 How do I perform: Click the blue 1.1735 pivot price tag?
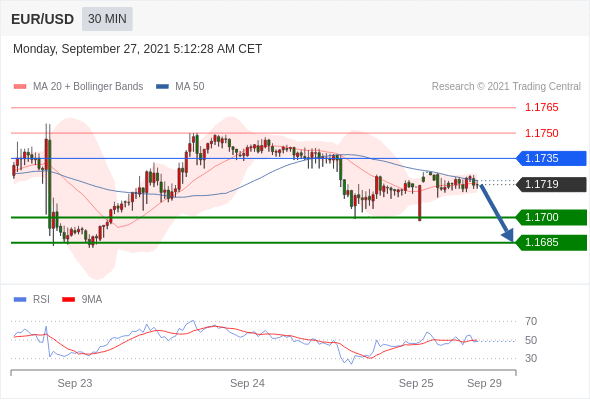(x=551, y=158)
